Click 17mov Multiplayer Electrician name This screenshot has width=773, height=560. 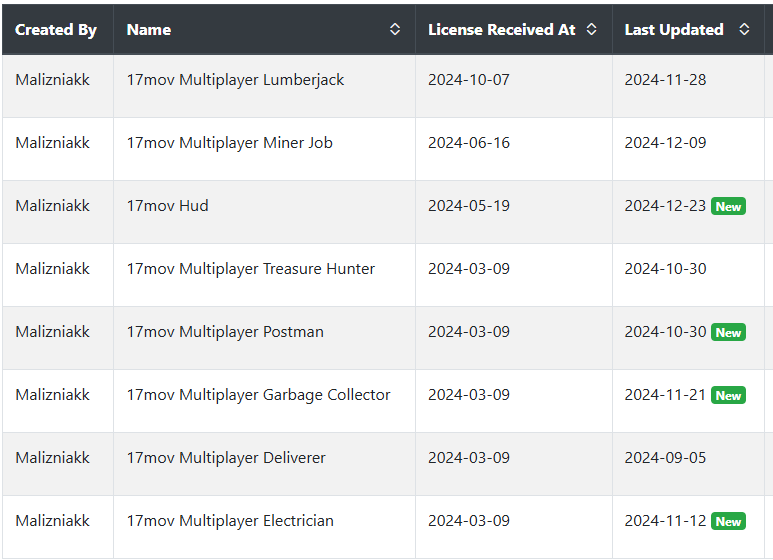pos(230,521)
